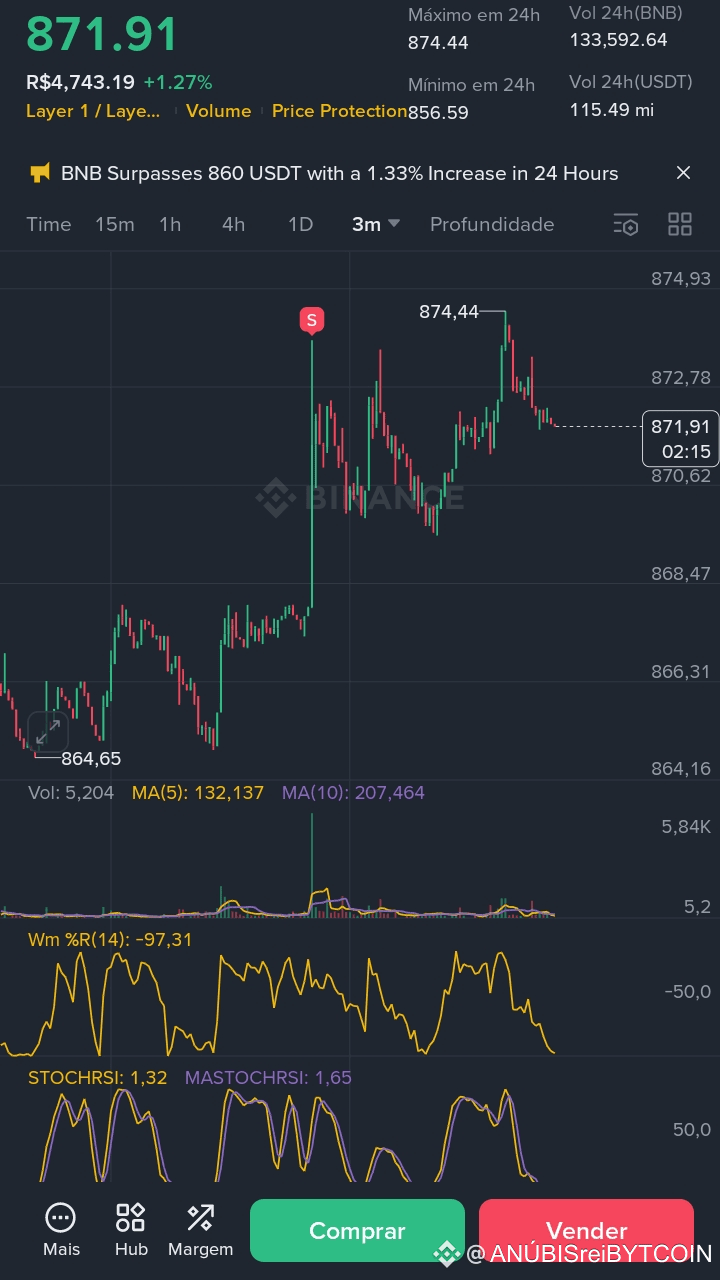Image resolution: width=720 pixels, height=1280 pixels.
Task: Open the Hub icon
Action: click(131, 1218)
